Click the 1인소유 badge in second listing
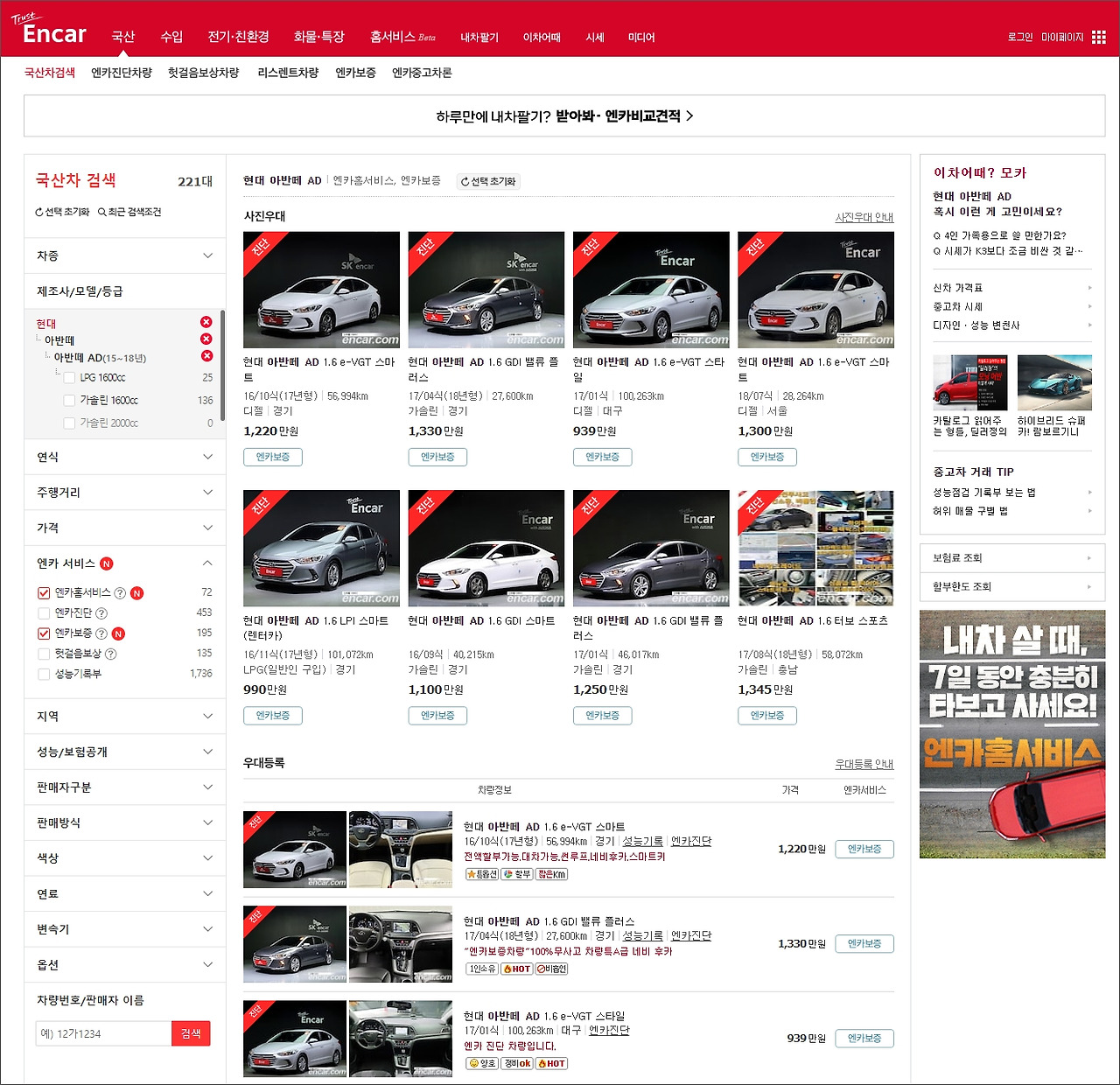 coord(482,969)
